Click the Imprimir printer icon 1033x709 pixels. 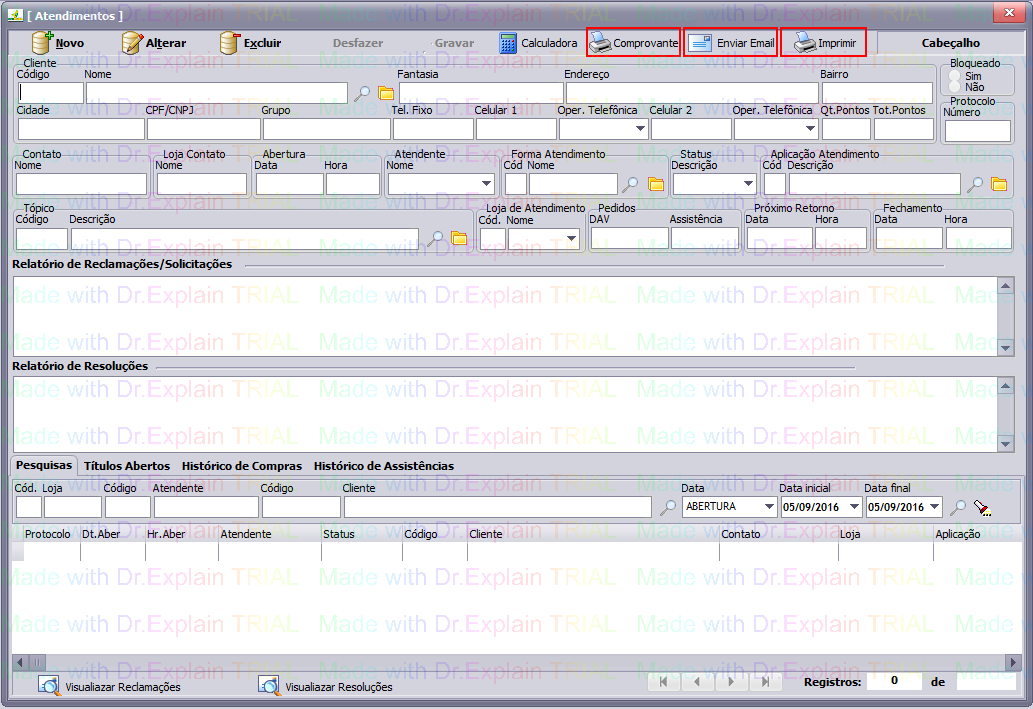[x=805, y=43]
